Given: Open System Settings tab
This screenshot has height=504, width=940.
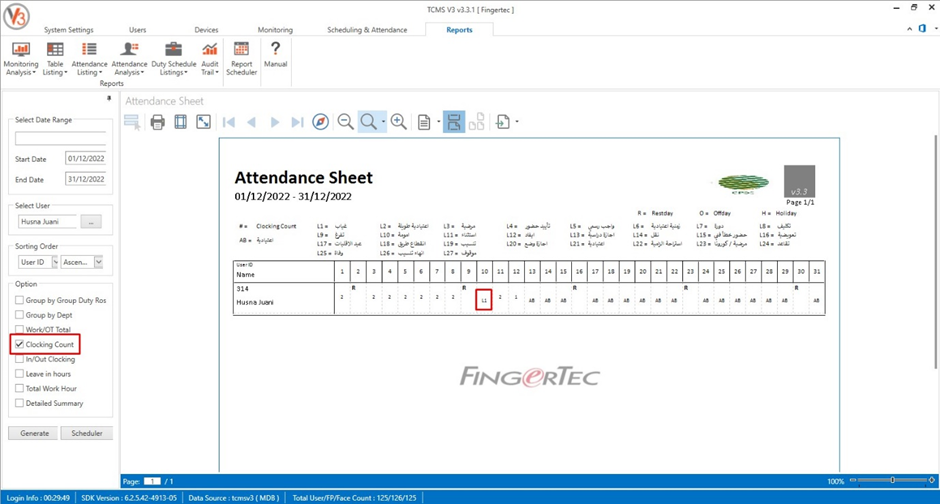Looking at the screenshot, I should 68,30.
